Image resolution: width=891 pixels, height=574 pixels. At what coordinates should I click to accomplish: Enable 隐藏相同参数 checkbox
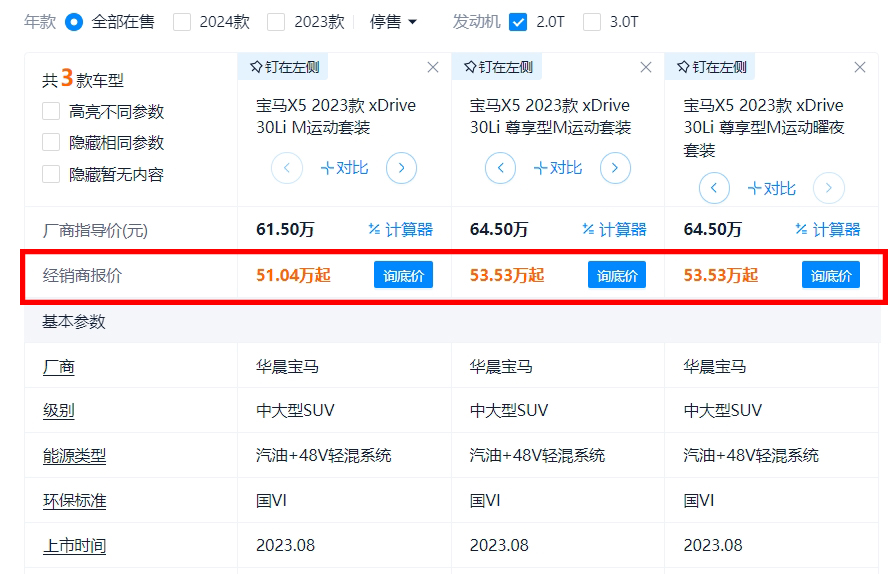51,142
